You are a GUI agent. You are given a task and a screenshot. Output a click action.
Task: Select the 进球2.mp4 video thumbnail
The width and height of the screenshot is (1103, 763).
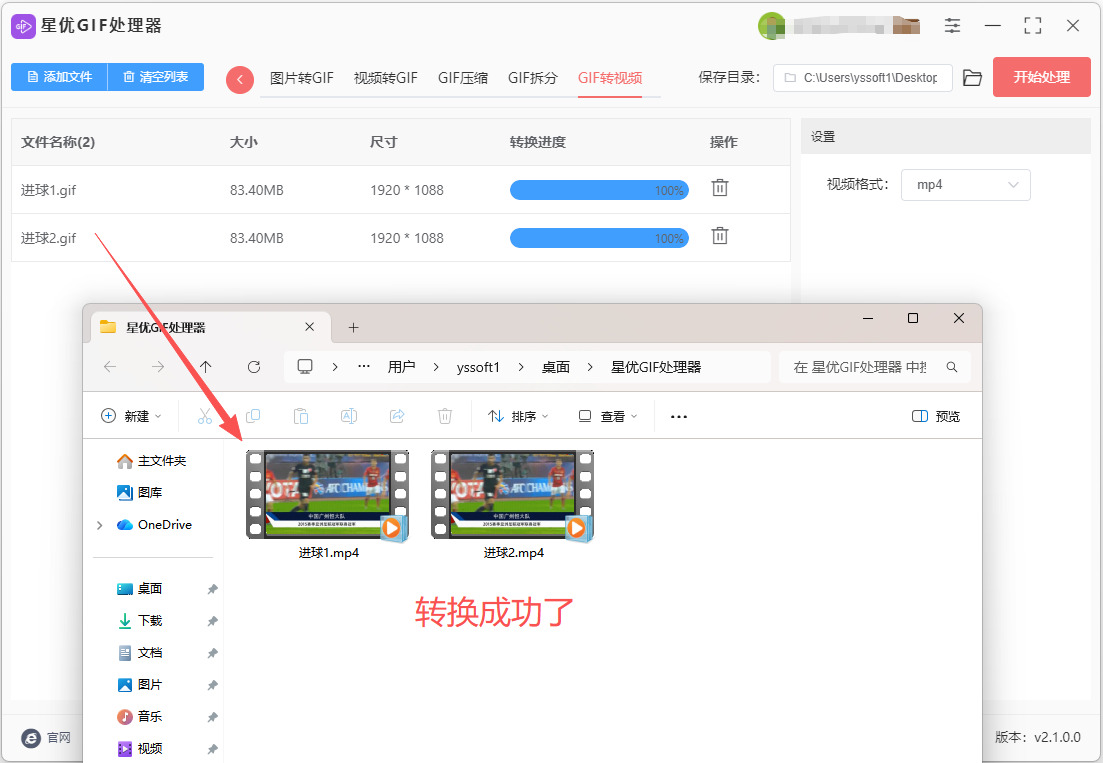click(x=513, y=495)
